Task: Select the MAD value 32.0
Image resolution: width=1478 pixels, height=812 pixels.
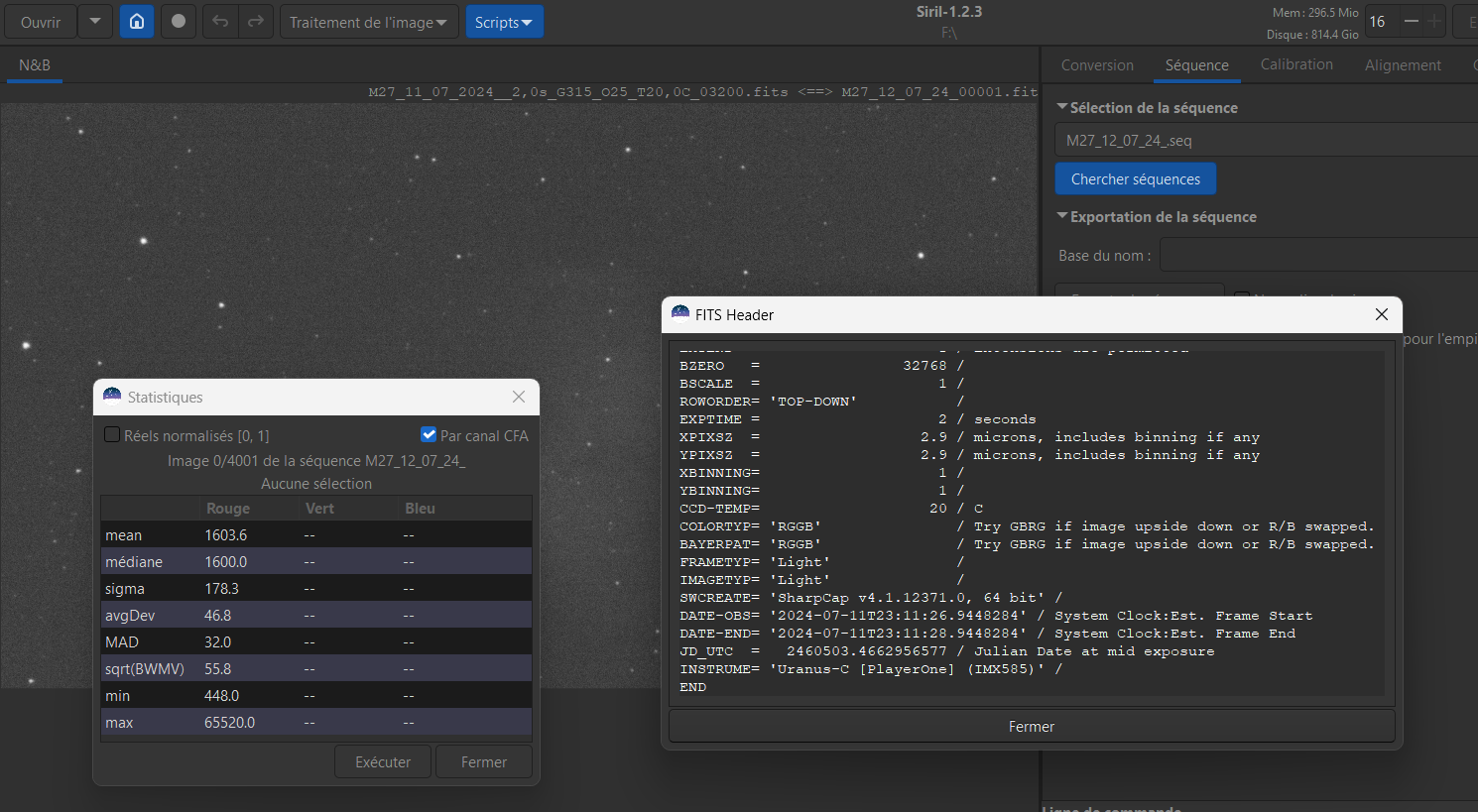Action: [x=217, y=641]
